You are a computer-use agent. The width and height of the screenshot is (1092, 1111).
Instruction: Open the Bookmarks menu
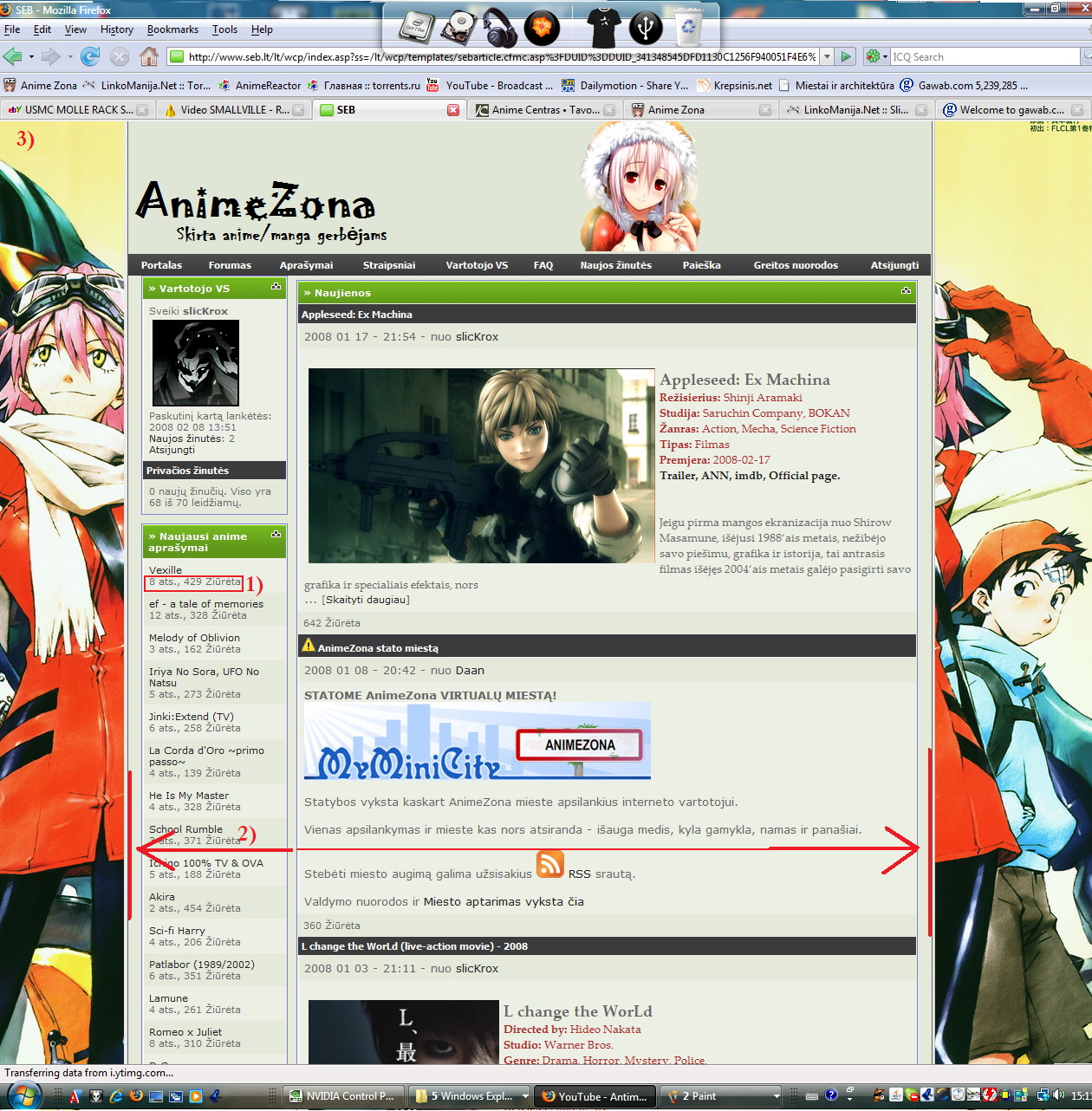click(172, 29)
